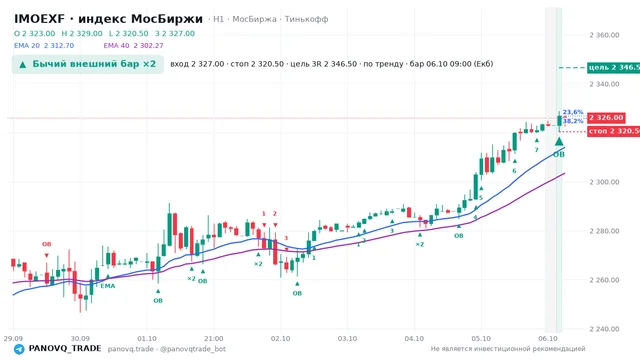Click the Telegram logo icon in footer
Viewport: 640px width, 360px height.
pos(19,349)
